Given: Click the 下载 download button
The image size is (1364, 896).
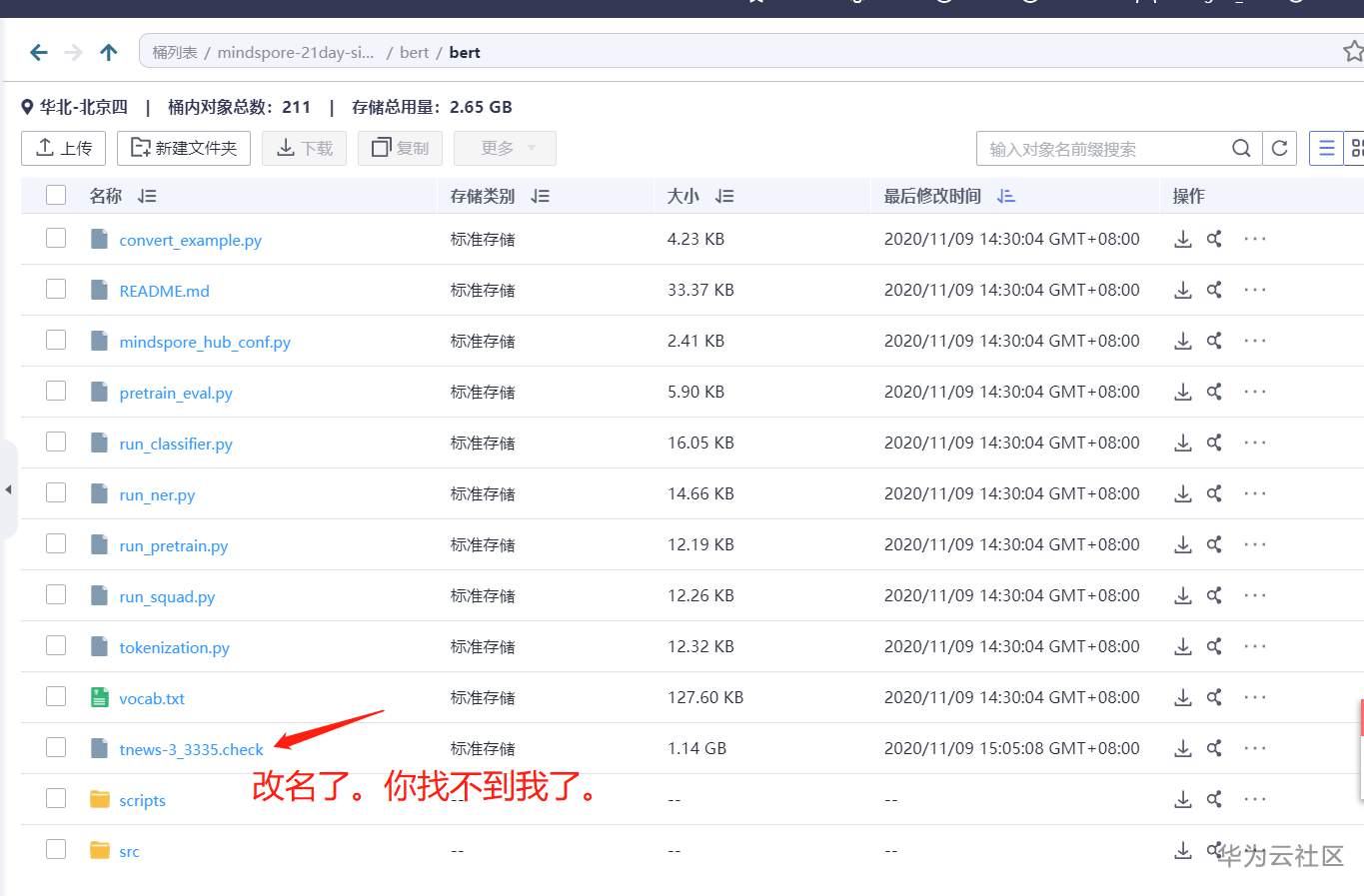Looking at the screenshot, I should click(x=305, y=149).
